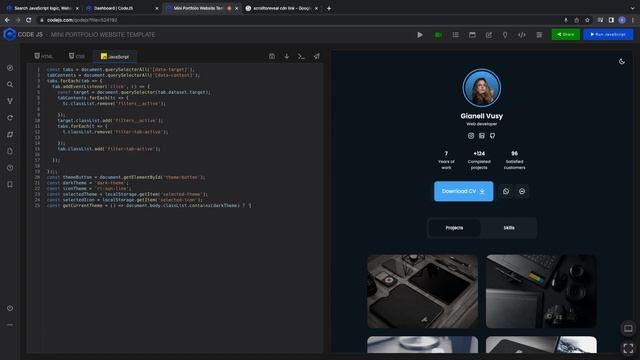Click the messenger button right of WhatsApp

522,191
